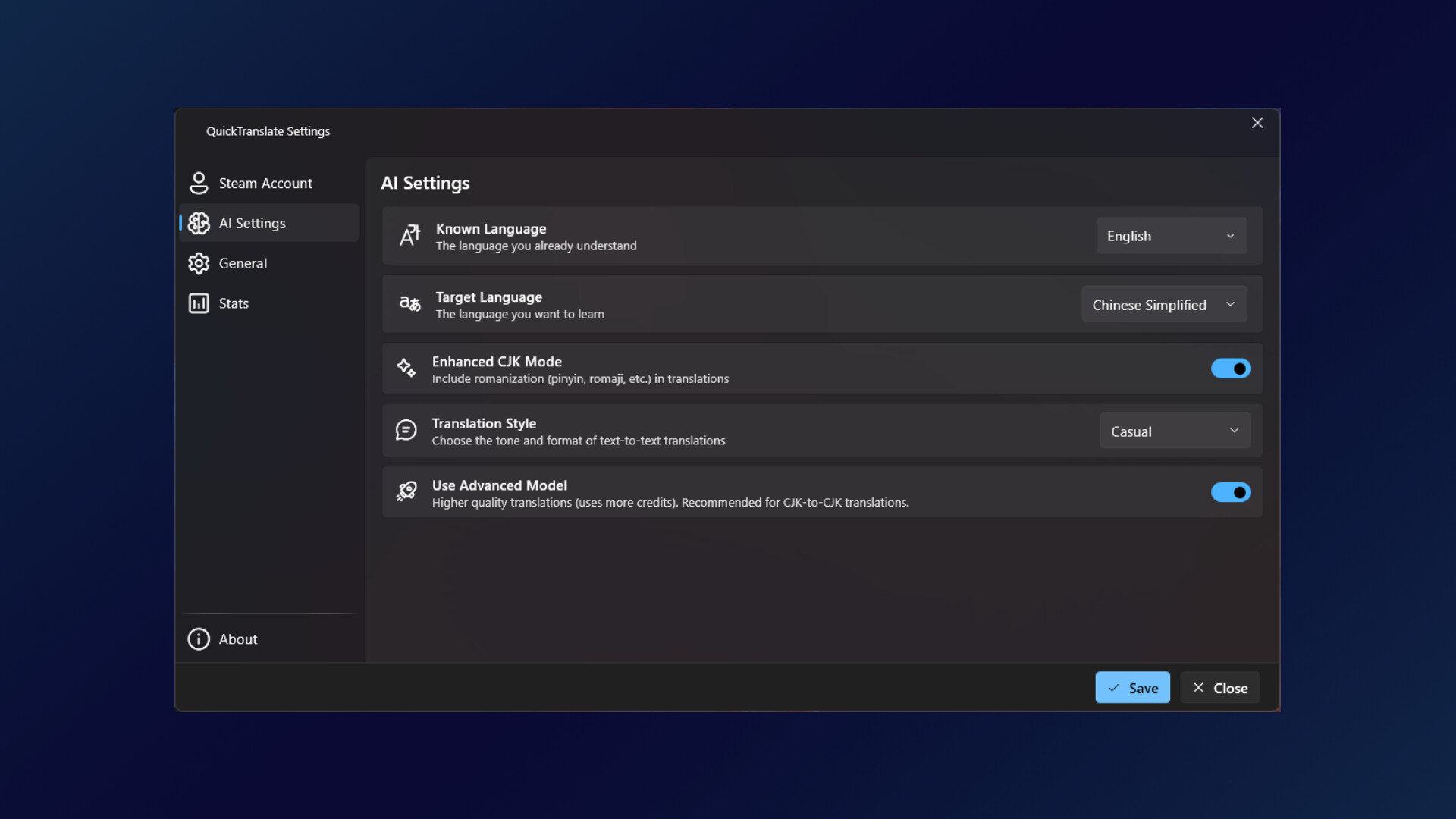Open the Known Language English dropdown

point(1171,236)
